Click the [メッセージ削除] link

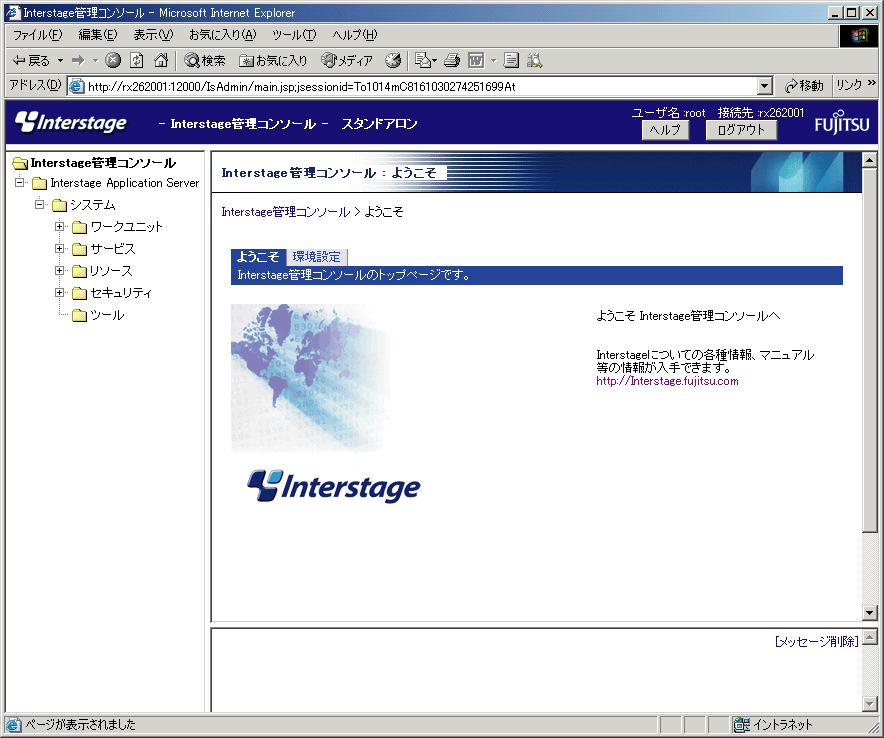click(x=816, y=642)
